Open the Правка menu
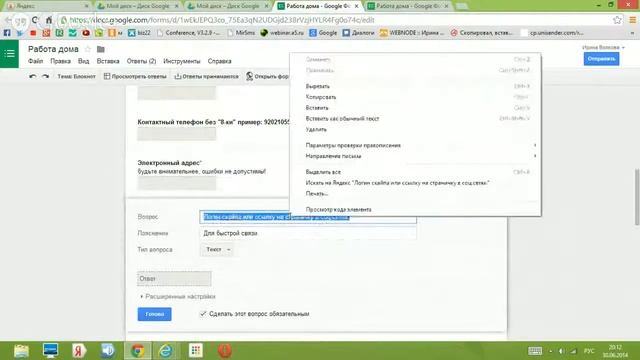Viewport: 640px width, 360px height. pyautogui.click(x=60, y=61)
